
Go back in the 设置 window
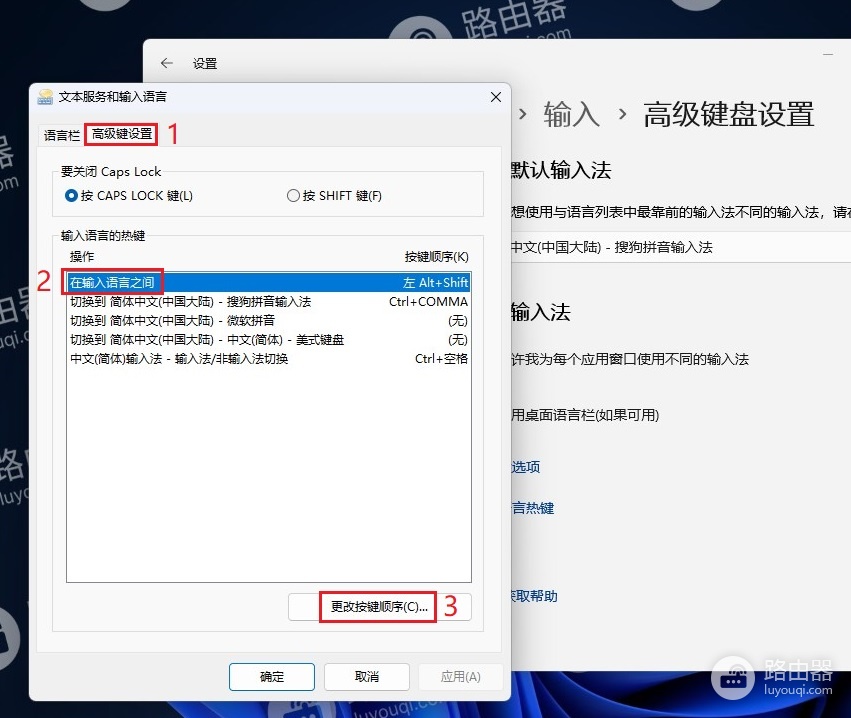click(167, 63)
